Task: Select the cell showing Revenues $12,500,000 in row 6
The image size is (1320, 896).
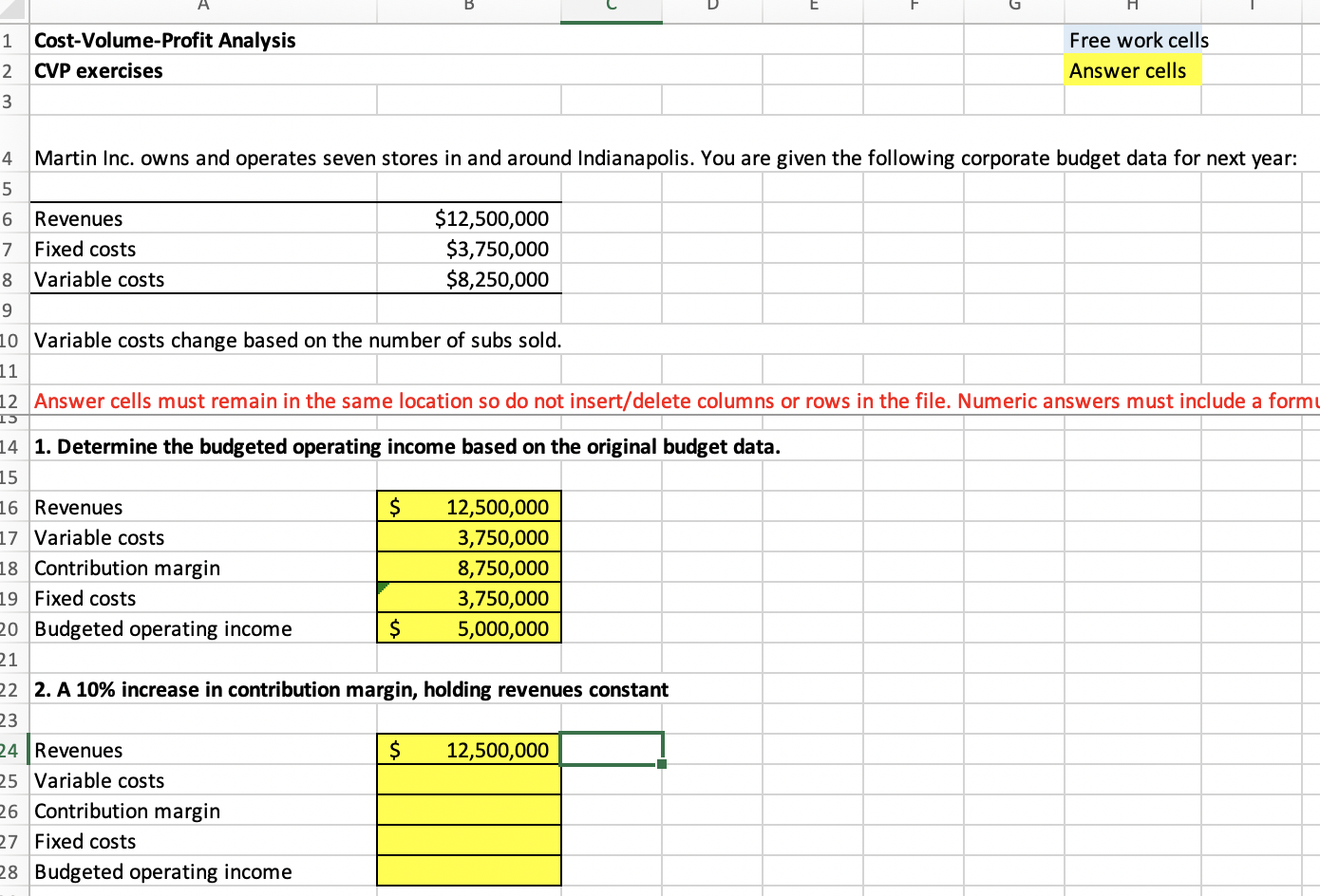Action: 468,218
